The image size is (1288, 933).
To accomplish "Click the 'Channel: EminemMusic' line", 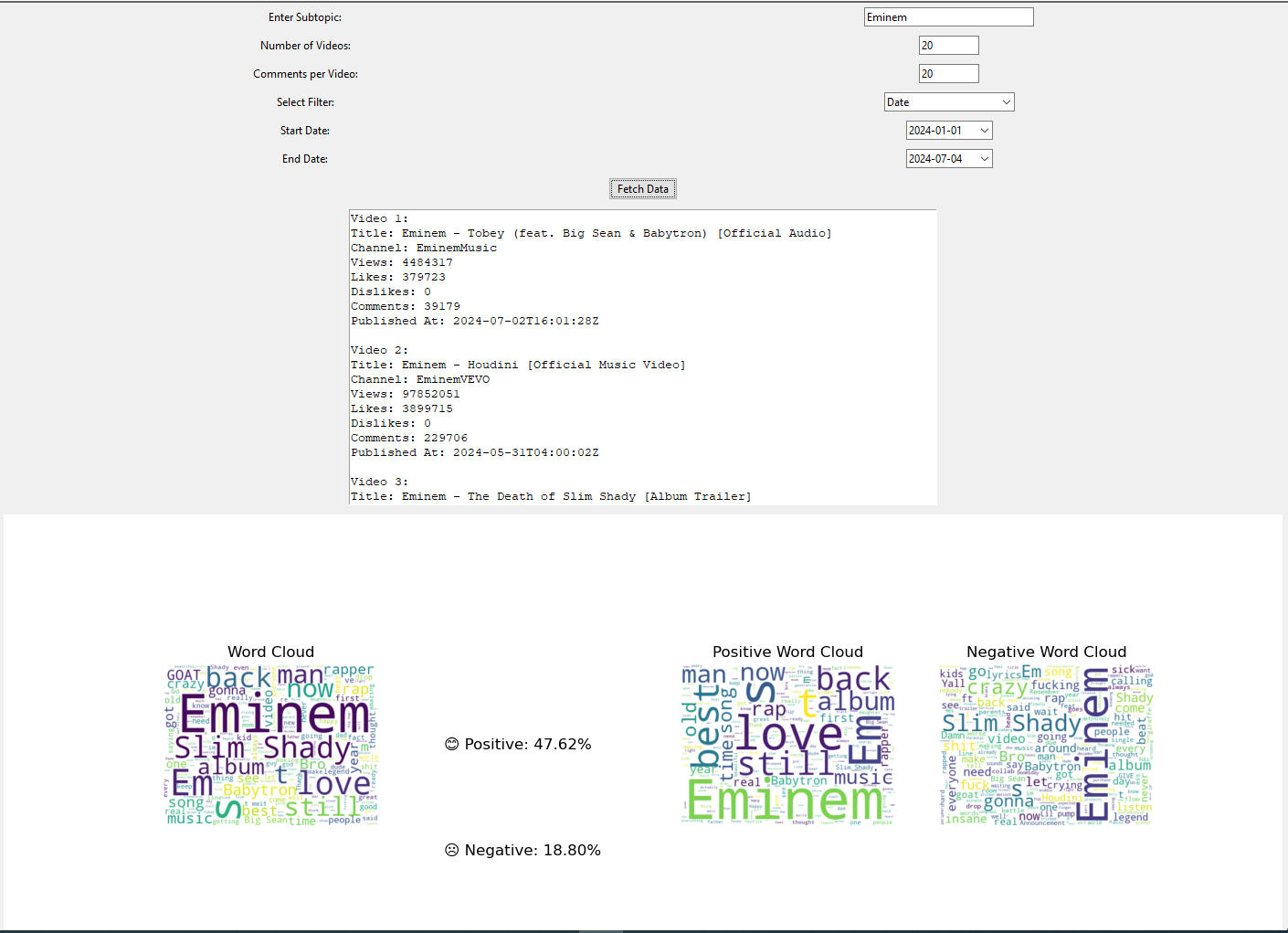I will click(424, 248).
